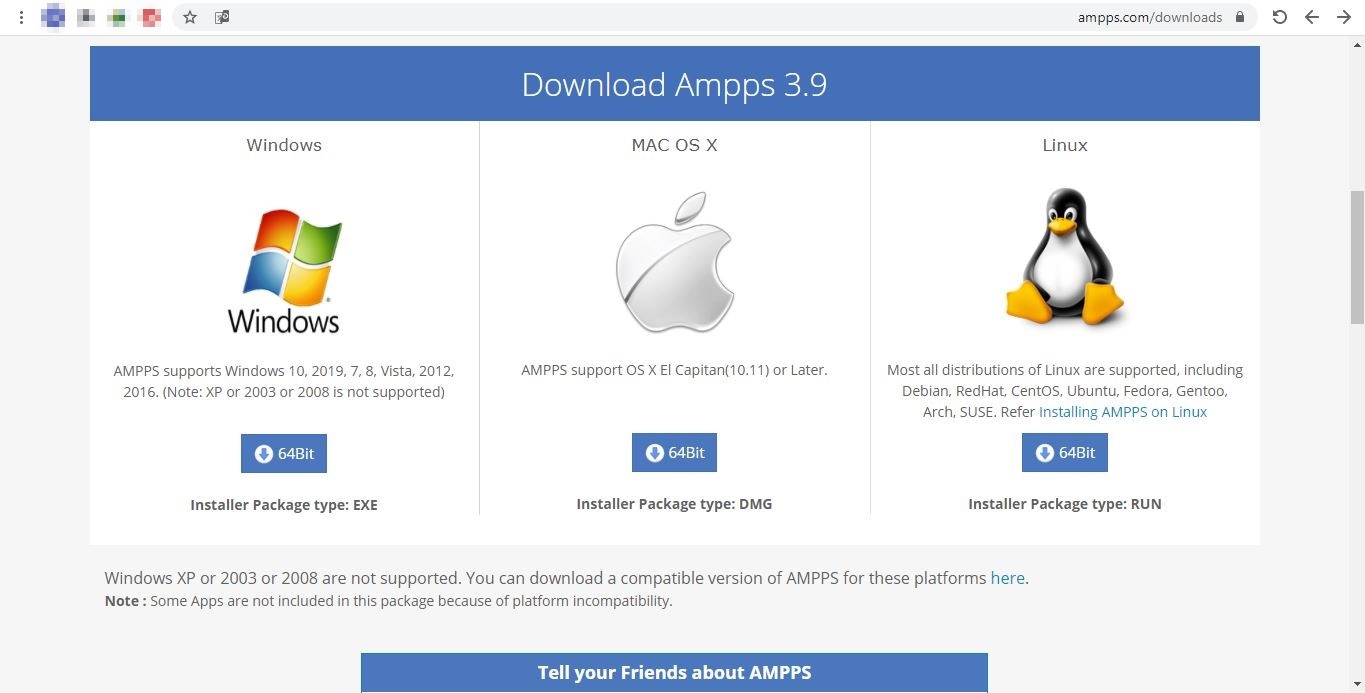Click the page's vertical scrollbar thumb
Screen dimensions: 1365x693
(1357, 257)
